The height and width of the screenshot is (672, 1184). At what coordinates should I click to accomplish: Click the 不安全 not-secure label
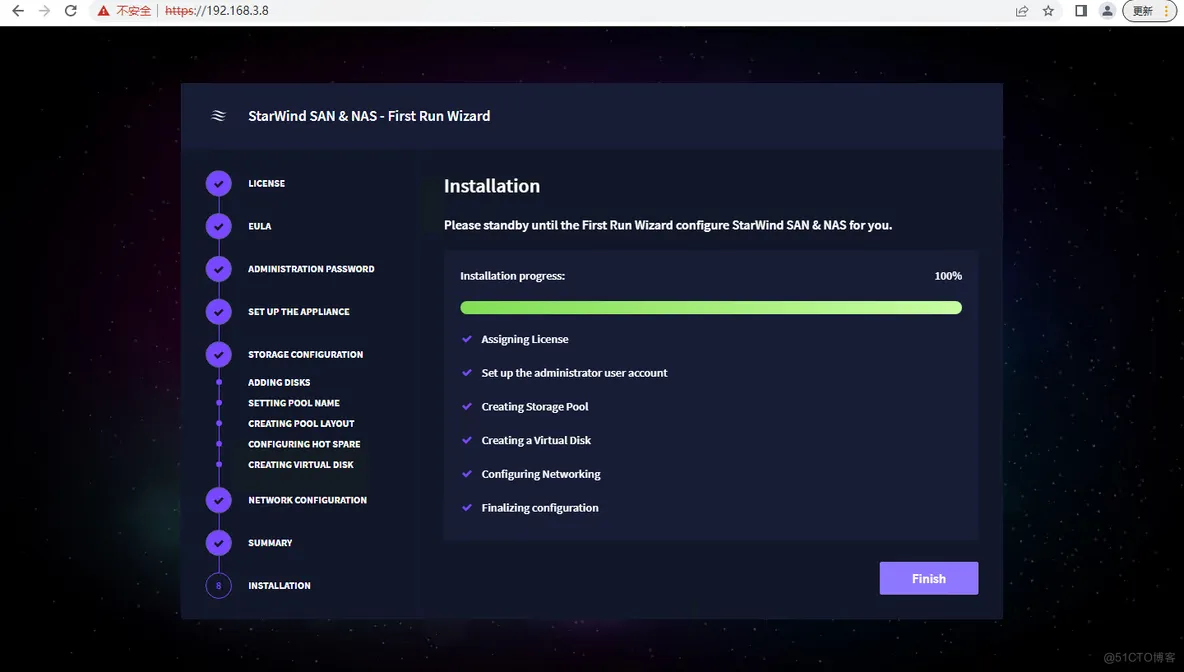click(133, 11)
